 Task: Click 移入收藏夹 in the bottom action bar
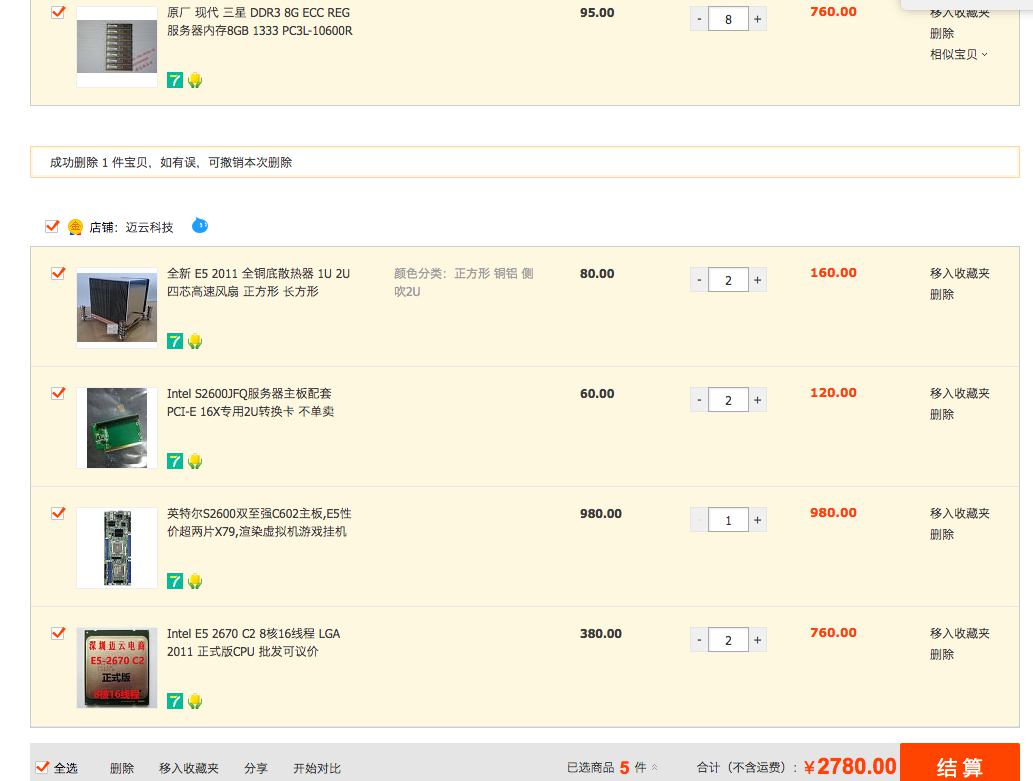coord(189,768)
